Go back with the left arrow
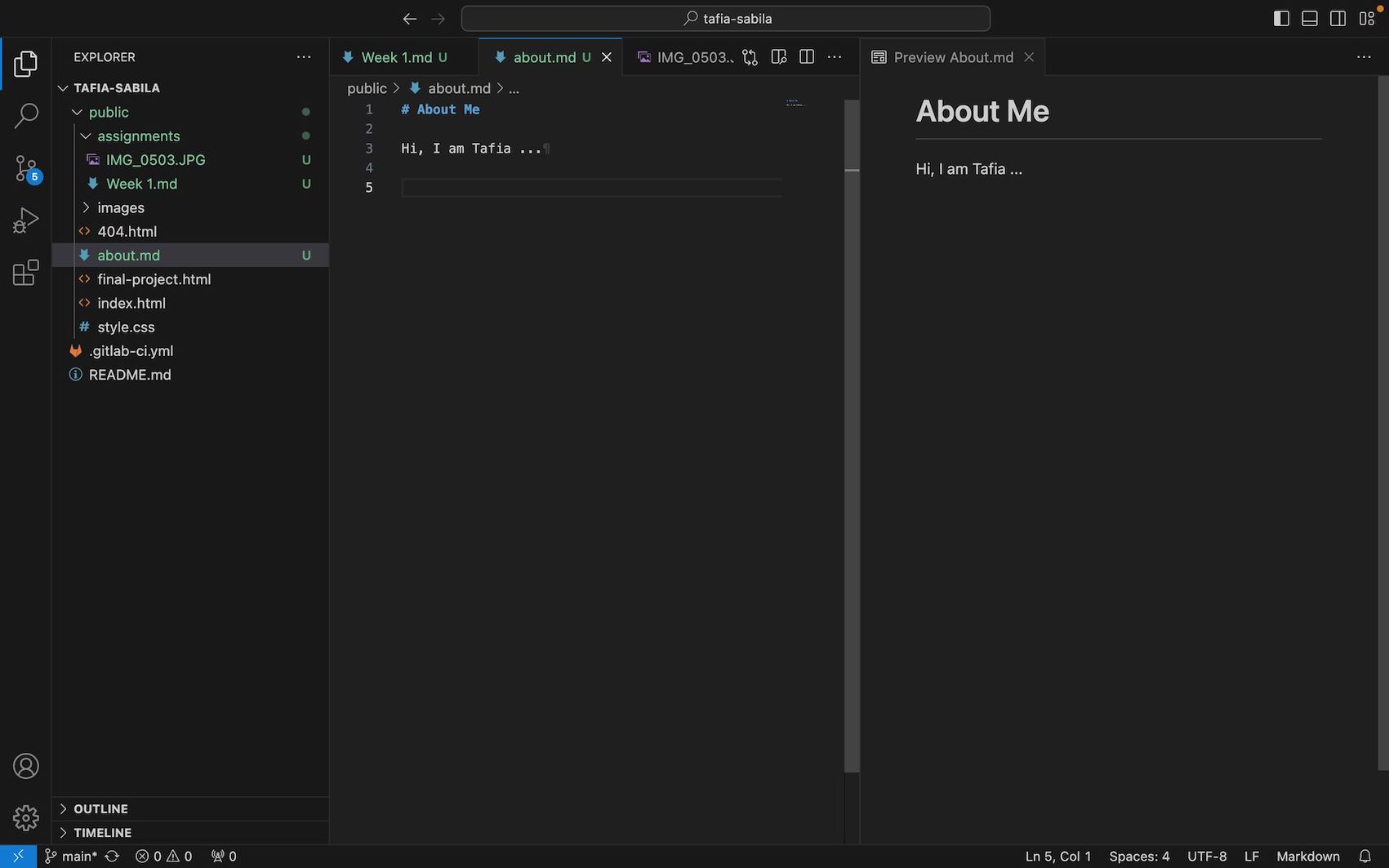1389x868 pixels. coord(410,18)
